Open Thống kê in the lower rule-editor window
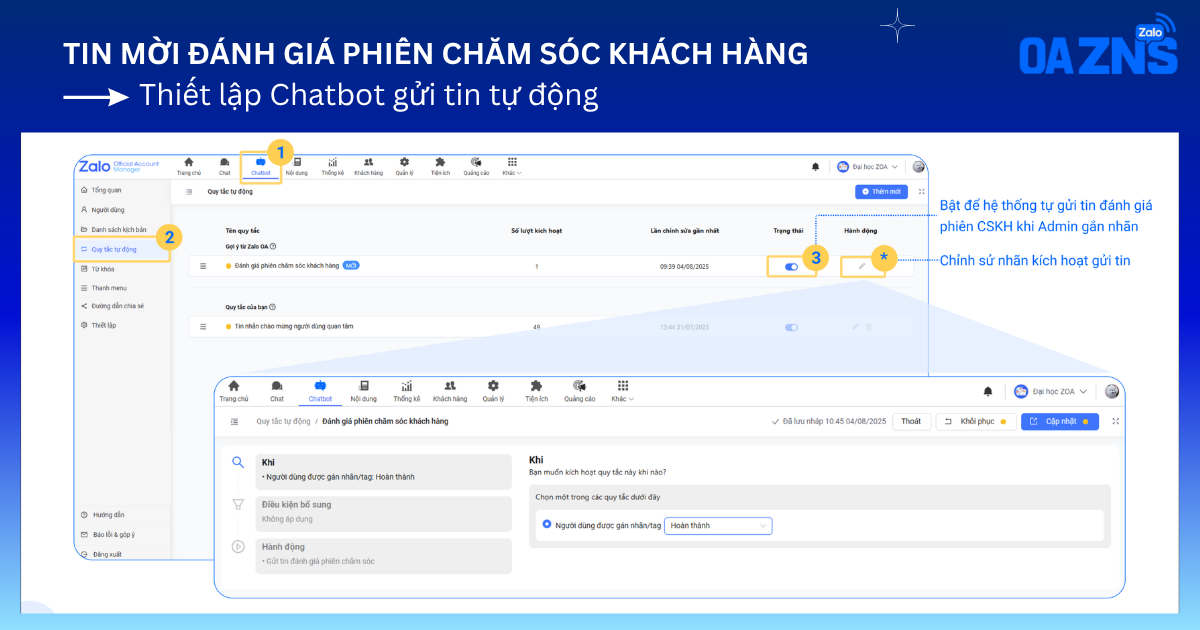1200x630 pixels. (x=407, y=391)
